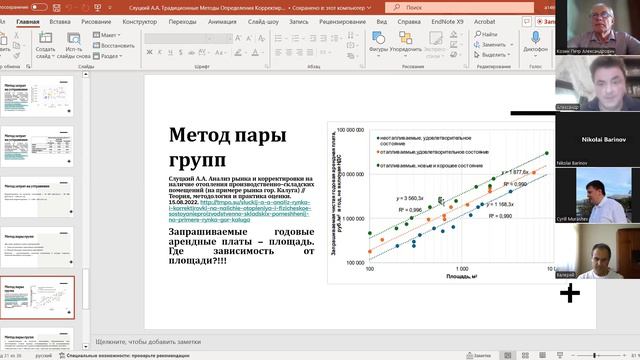Open the Главная ribbon tab

tap(28, 22)
